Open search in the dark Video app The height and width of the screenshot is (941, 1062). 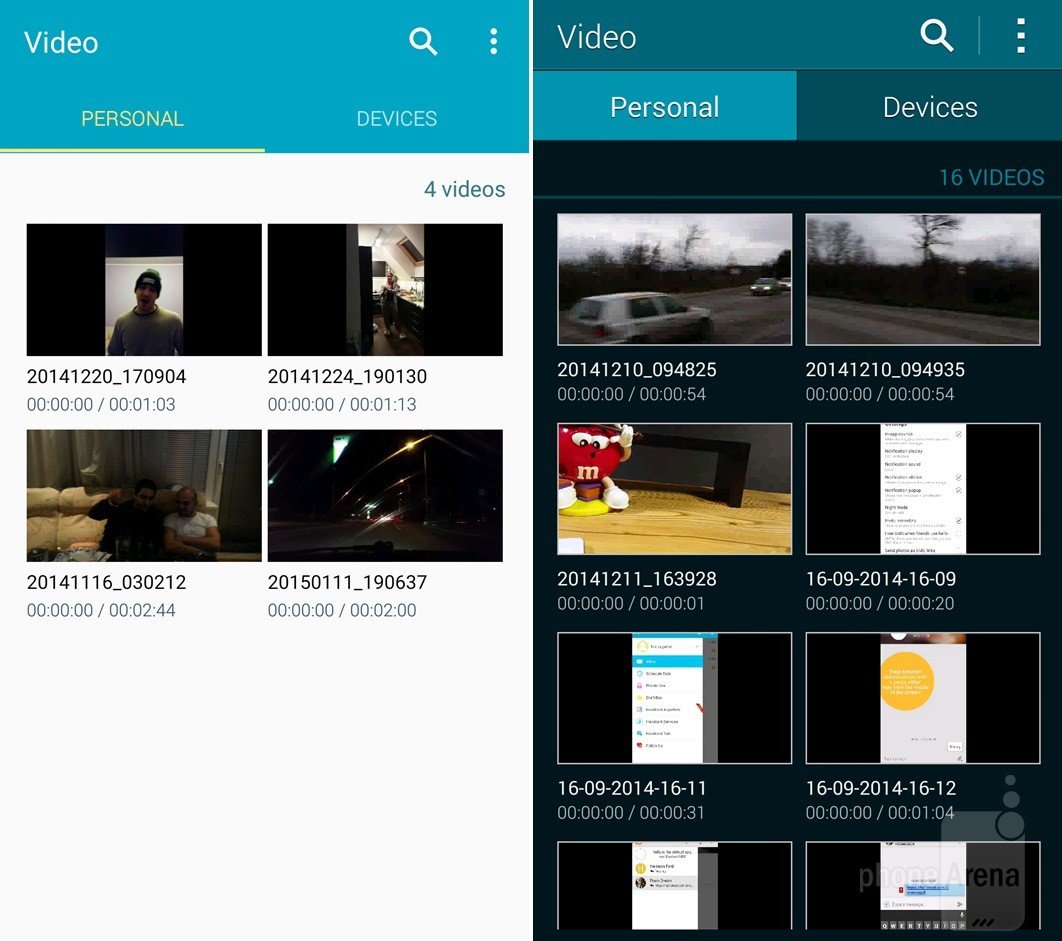pyautogui.click(x=937, y=35)
